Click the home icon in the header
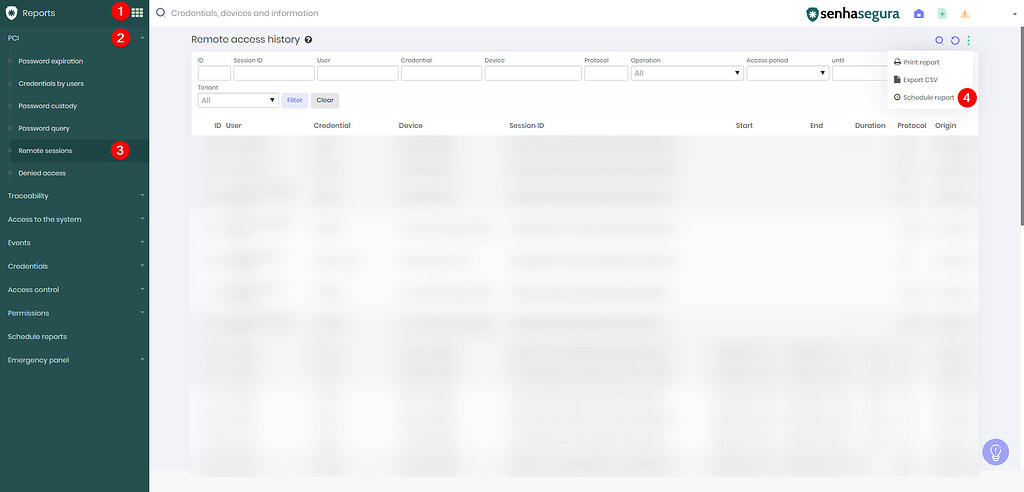Viewport: 1024px width, 492px height. click(x=919, y=14)
